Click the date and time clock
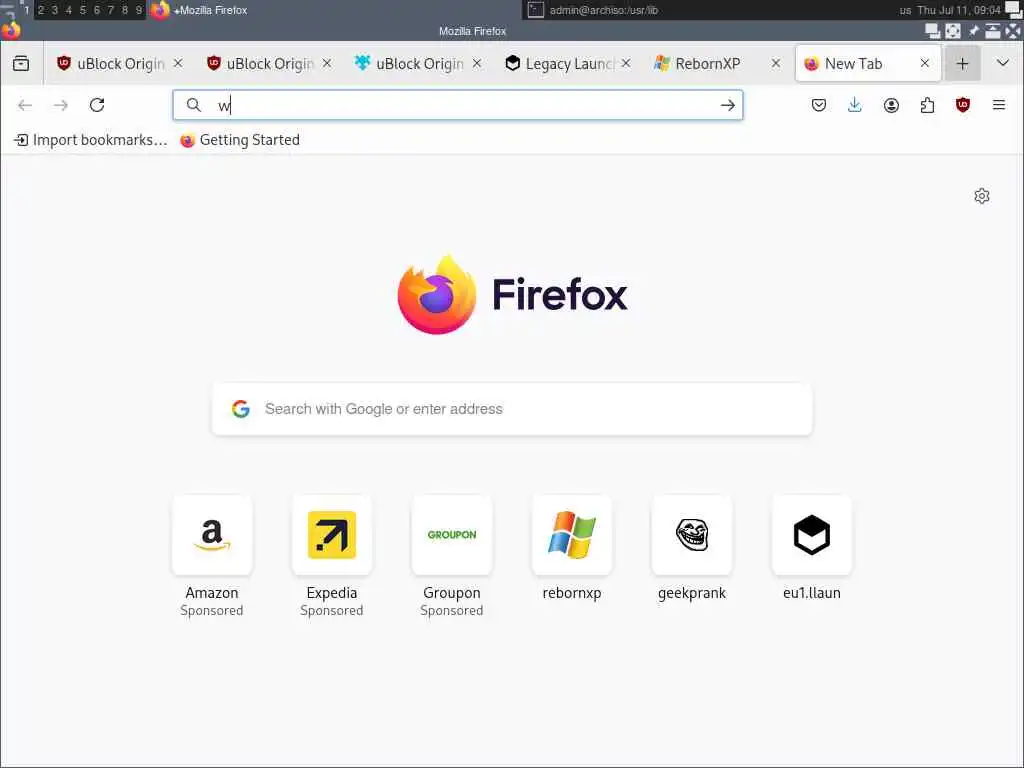 point(959,10)
